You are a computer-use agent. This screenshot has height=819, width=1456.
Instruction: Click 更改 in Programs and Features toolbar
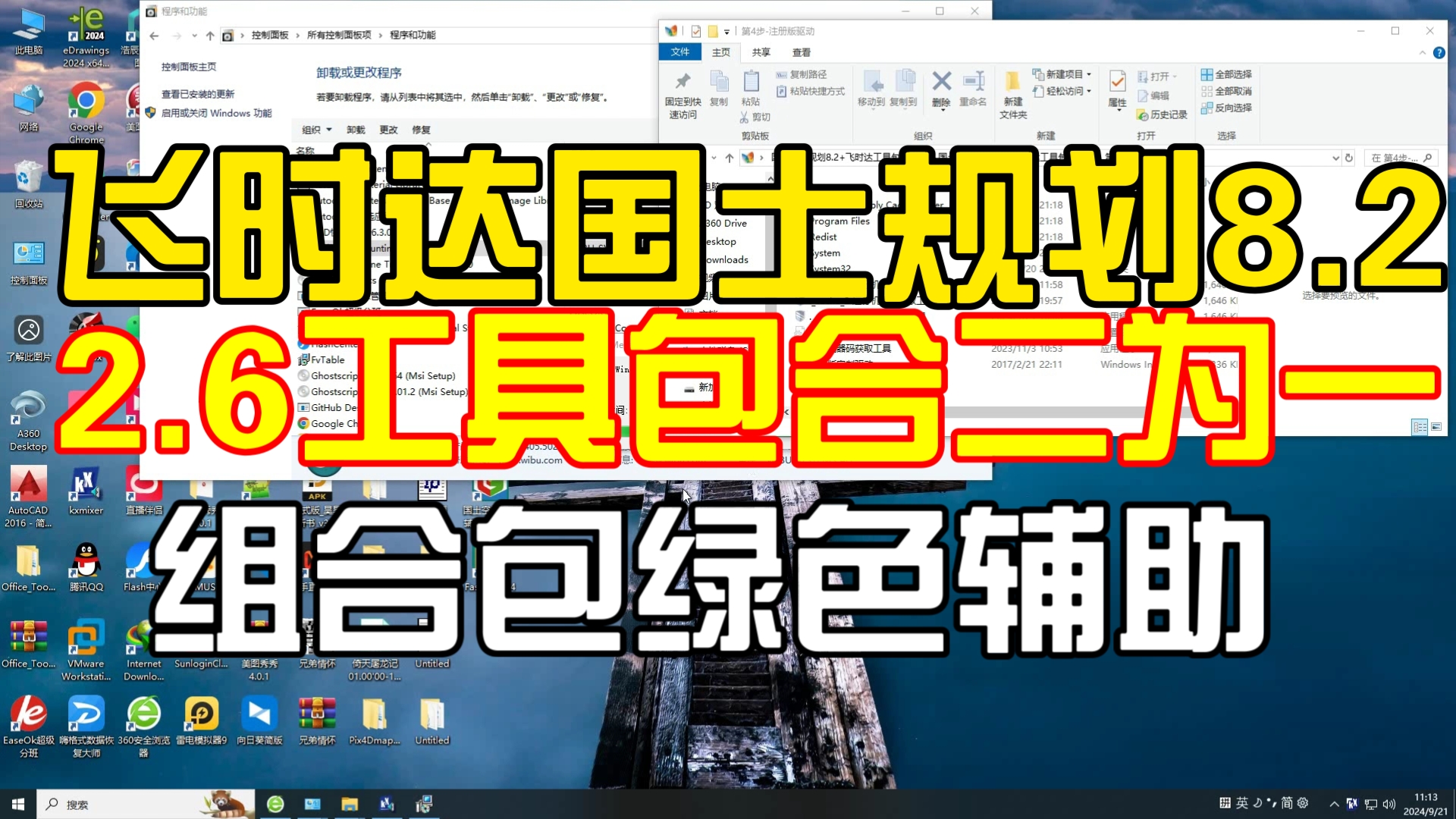point(388,130)
